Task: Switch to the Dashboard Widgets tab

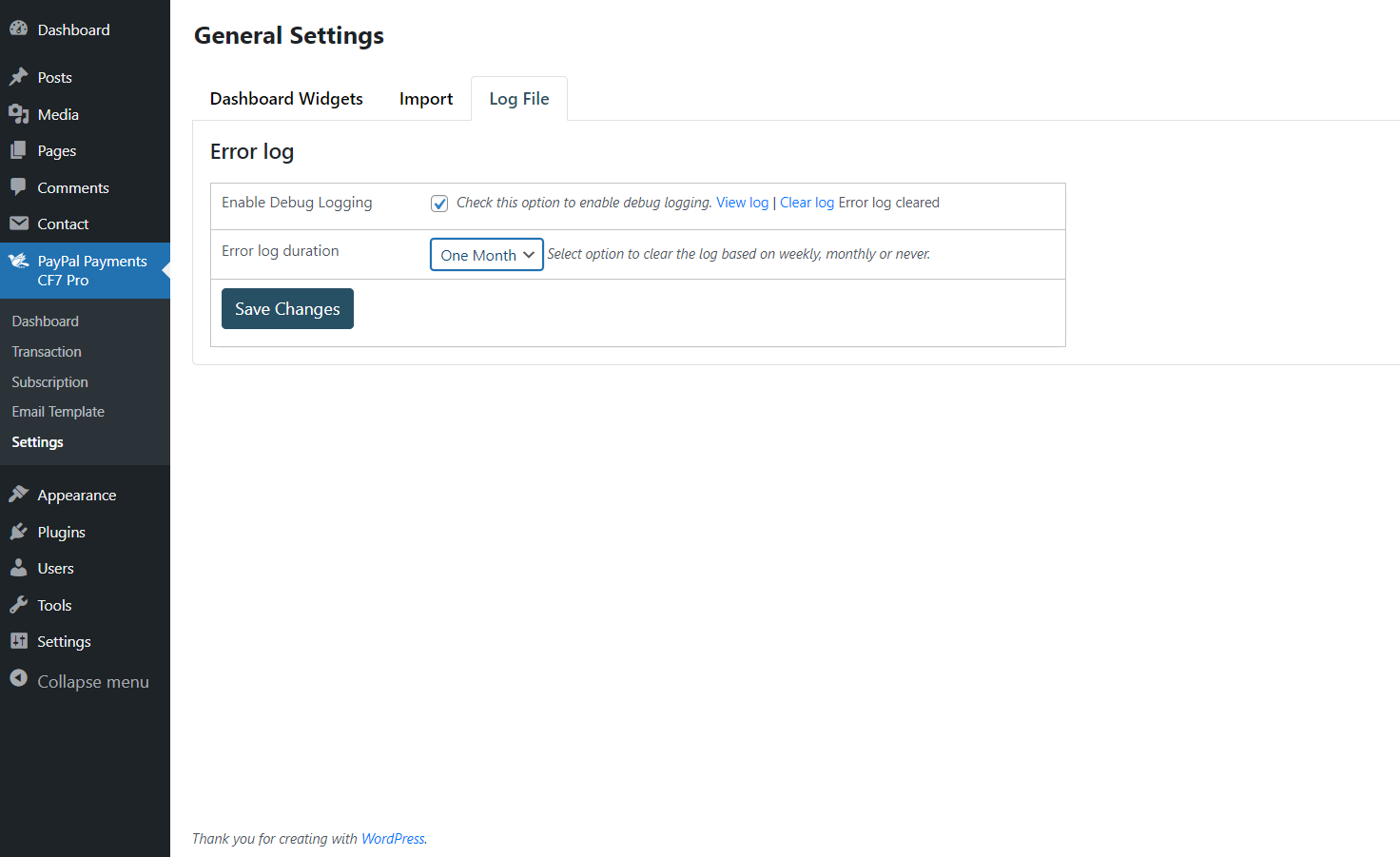Action: [x=286, y=99]
